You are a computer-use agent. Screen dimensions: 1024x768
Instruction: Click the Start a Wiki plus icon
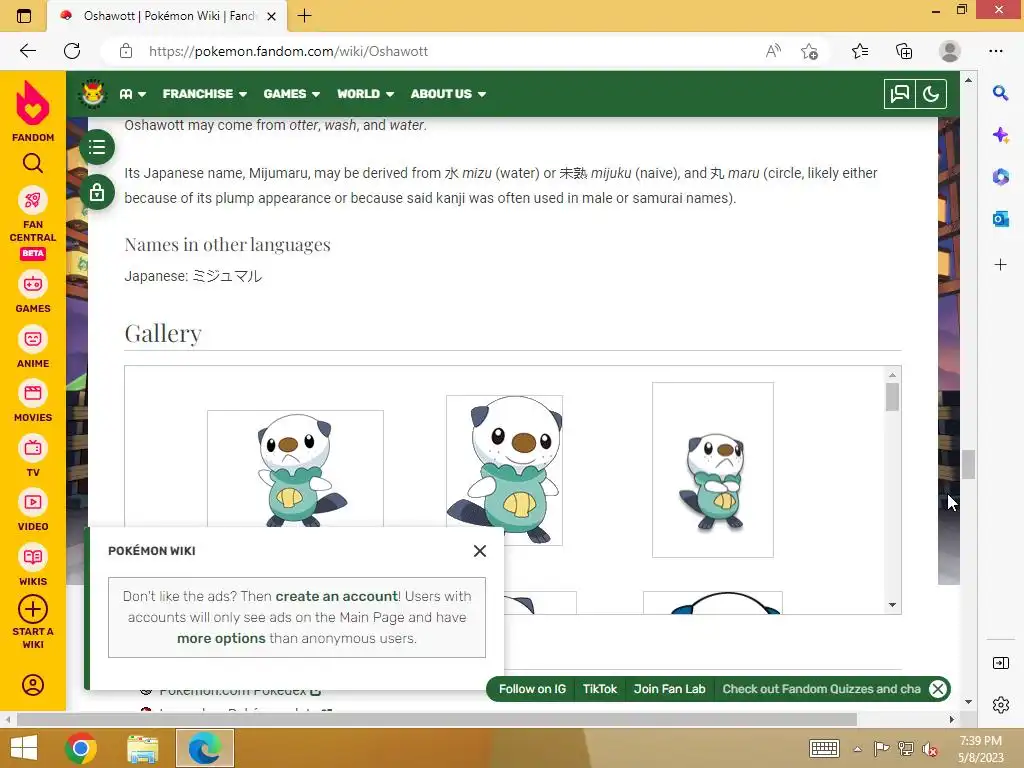[x=33, y=609]
